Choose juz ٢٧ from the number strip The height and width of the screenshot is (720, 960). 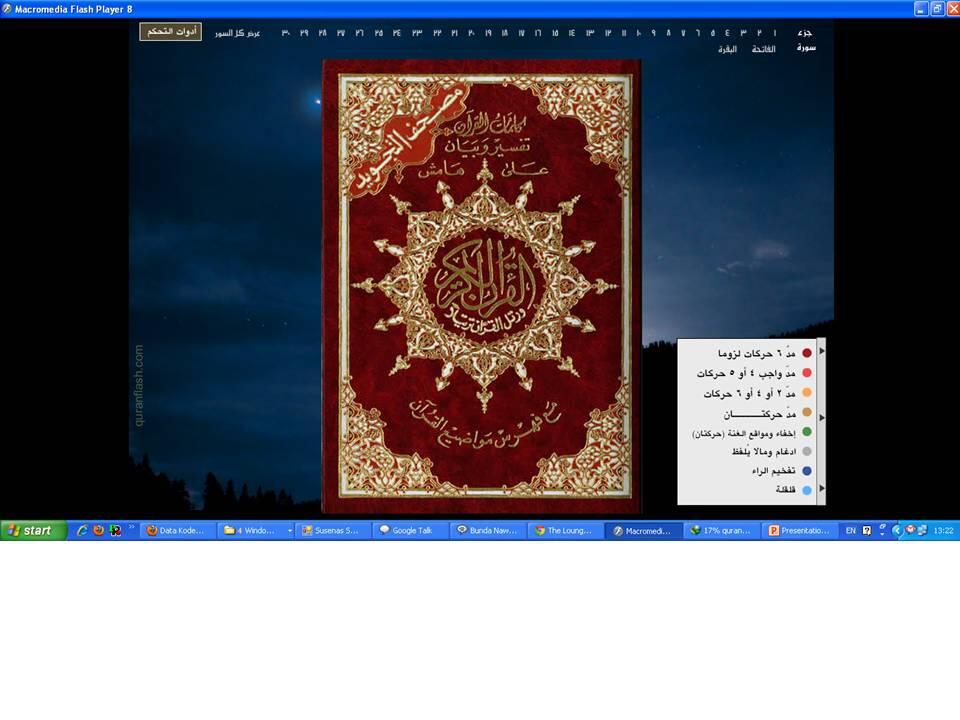[x=341, y=33]
